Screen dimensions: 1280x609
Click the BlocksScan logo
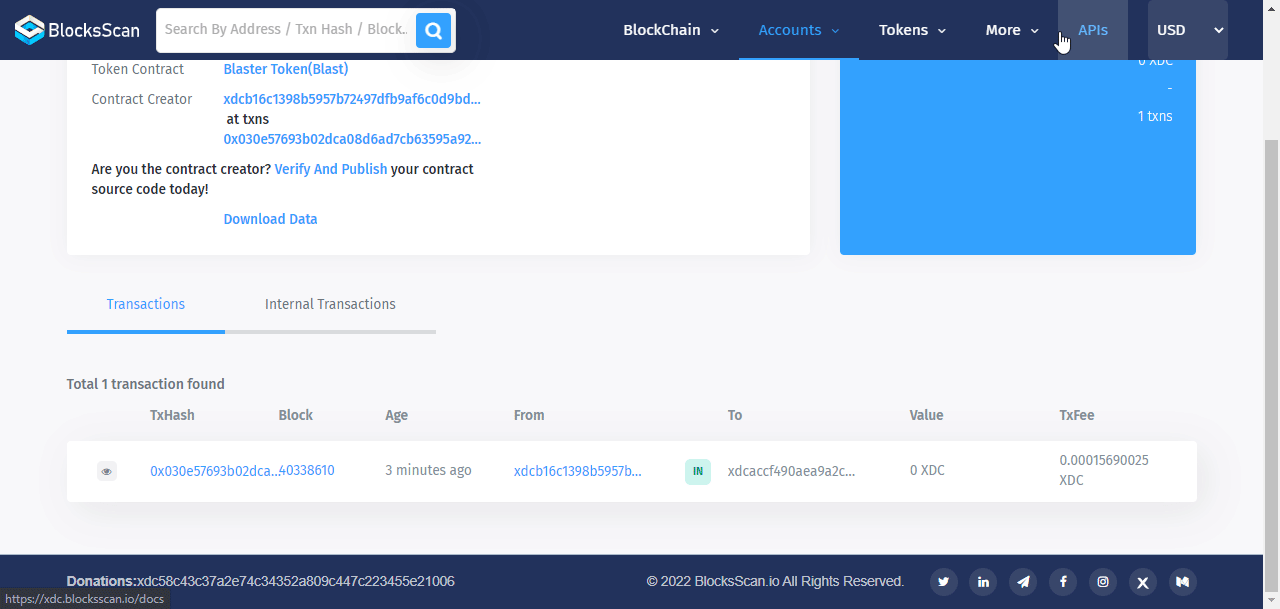tap(78, 30)
